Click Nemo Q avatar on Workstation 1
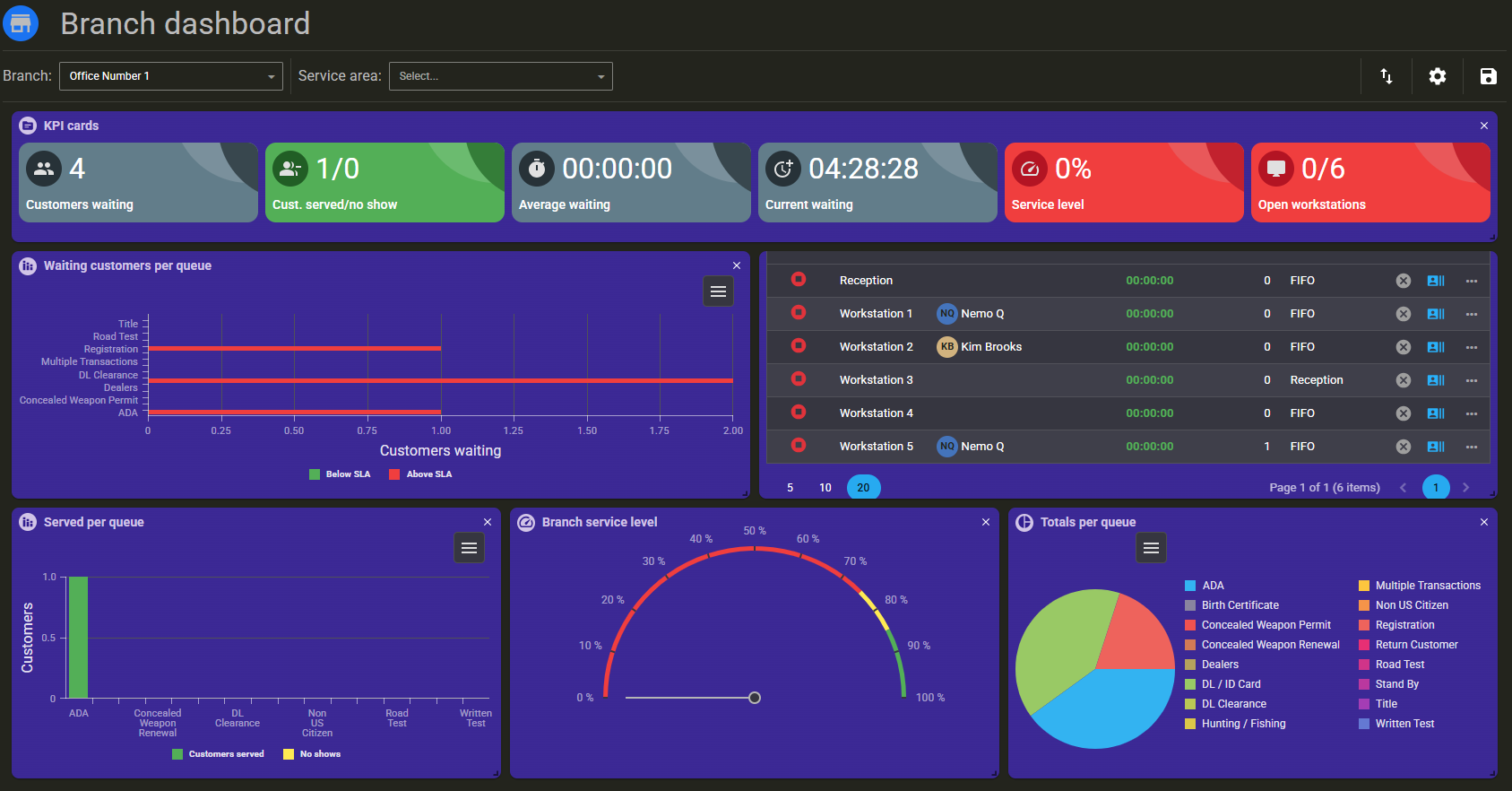This screenshot has height=791, width=1512. [x=946, y=314]
